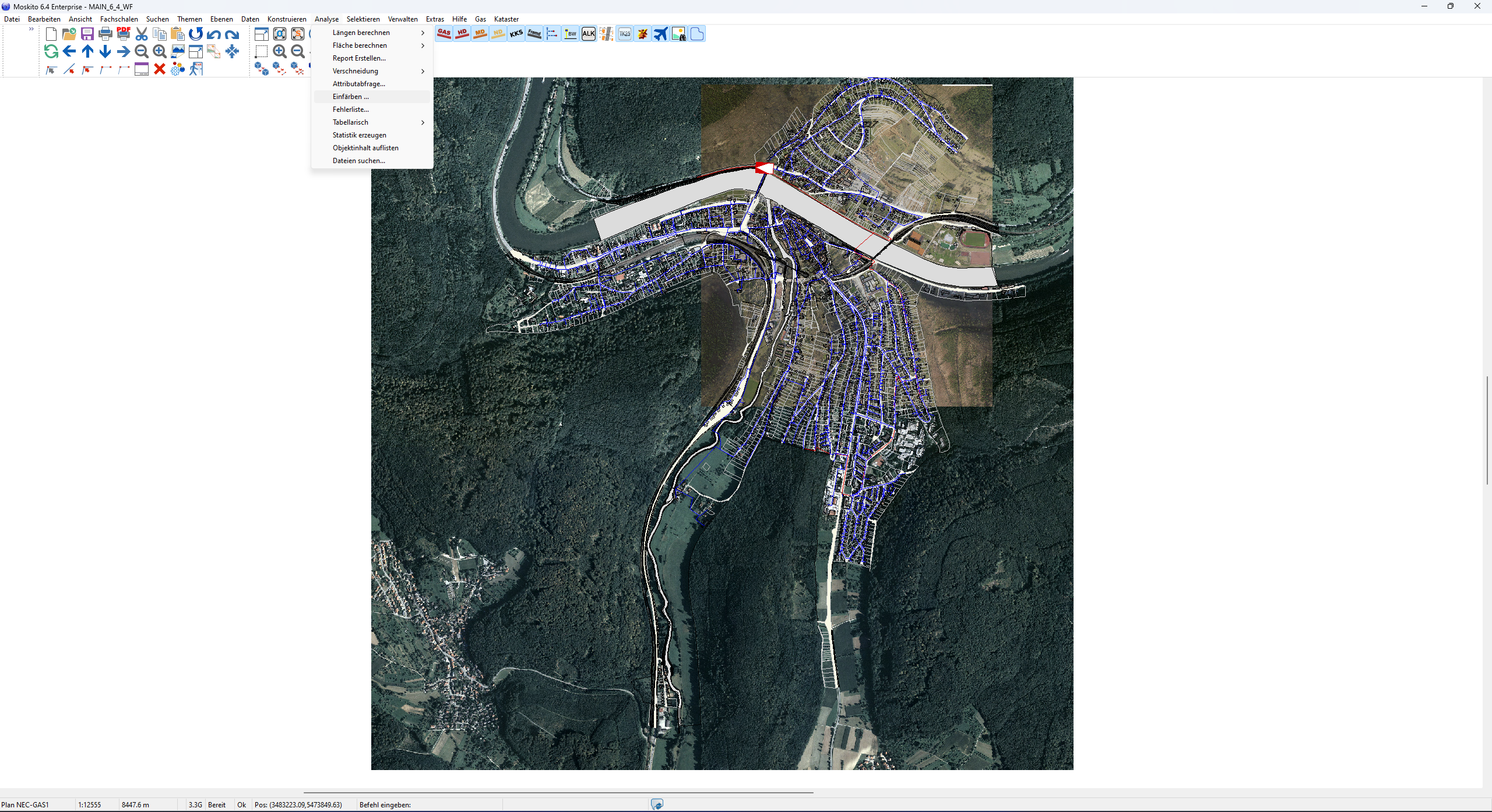The height and width of the screenshot is (812, 1492).
Task: Pan the map down with the blue down arrow
Action: [105, 51]
